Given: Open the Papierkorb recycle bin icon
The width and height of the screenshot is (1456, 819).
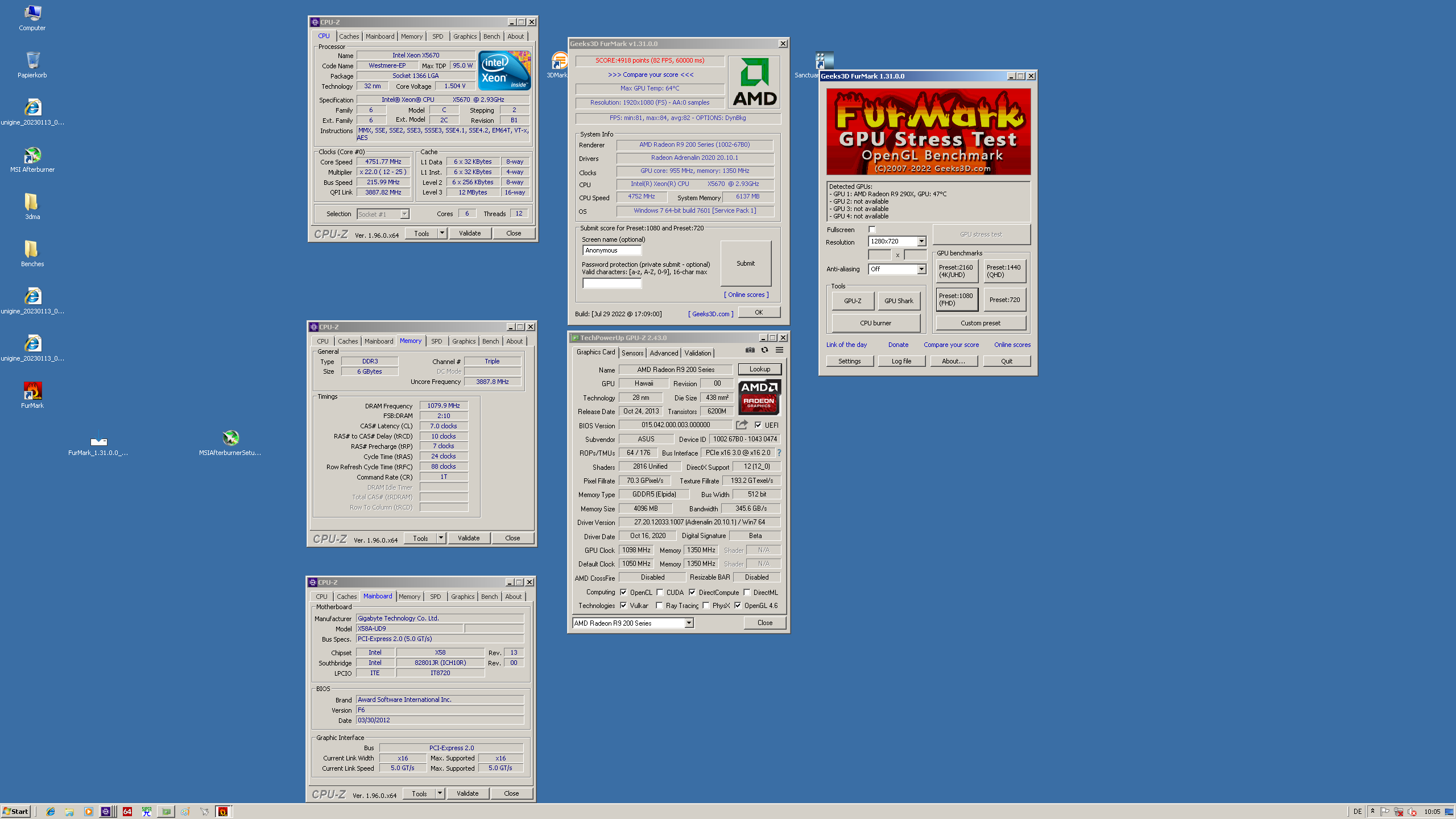Looking at the screenshot, I should (x=32, y=60).
